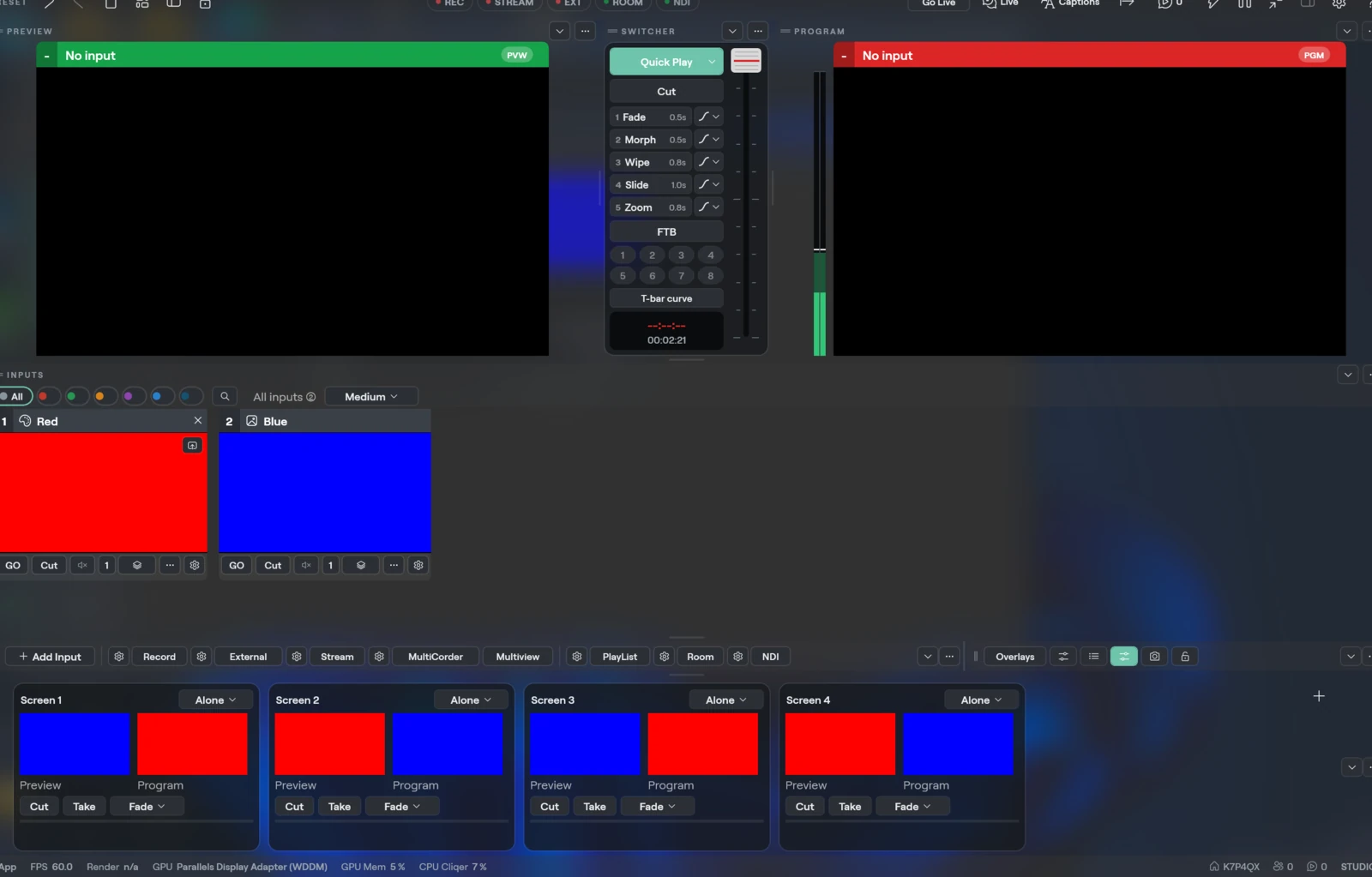Click the highlighted green sliders icon
This screenshot has width=1372, height=877.
point(1124,657)
